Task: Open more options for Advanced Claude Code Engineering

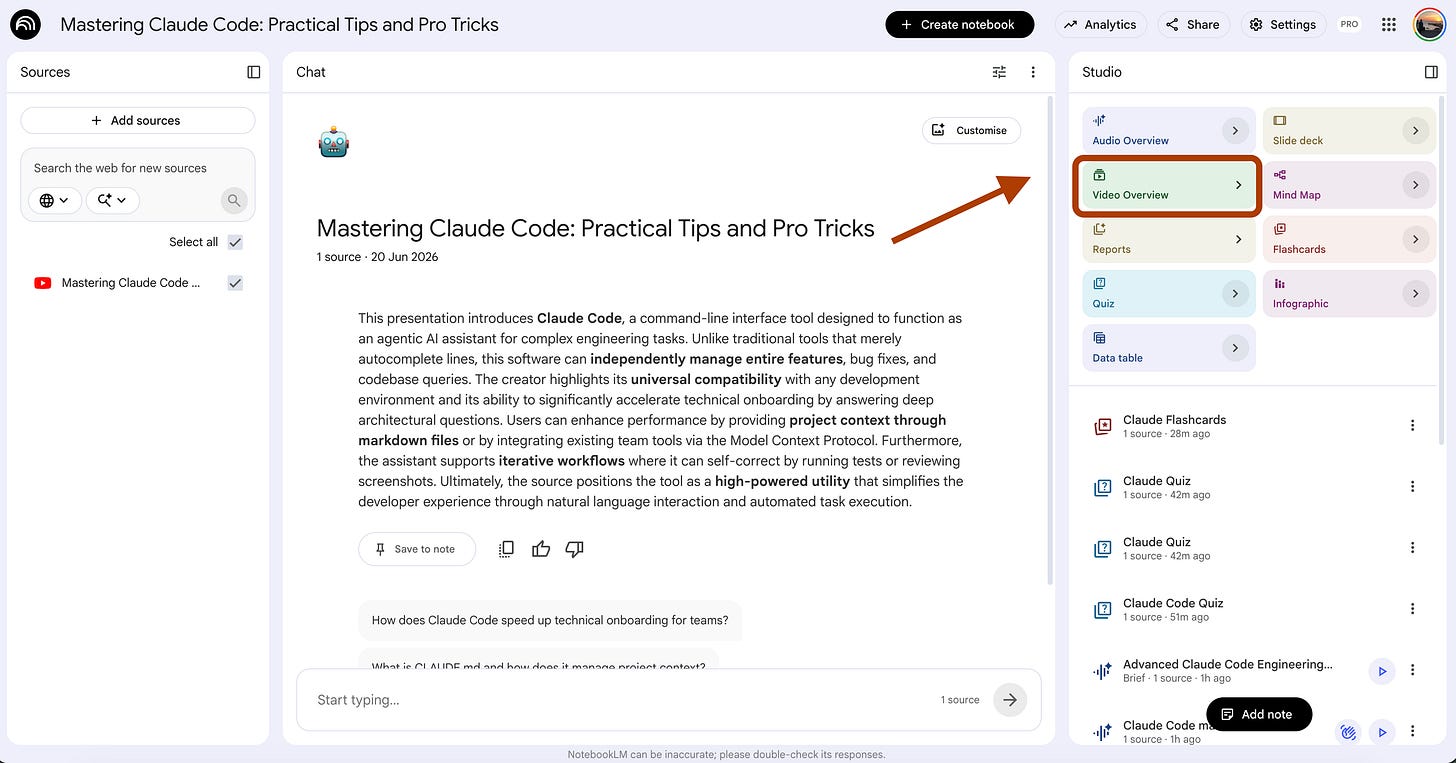Action: 1413,671
